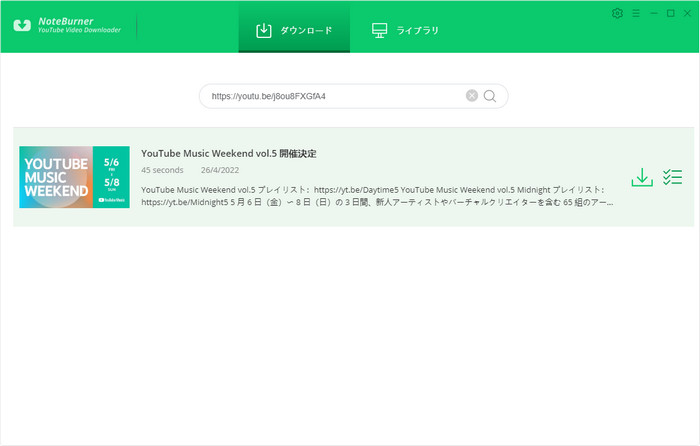This screenshot has width=700, height=446.
Task: Close the NoteBurner window
Action: click(x=688, y=13)
